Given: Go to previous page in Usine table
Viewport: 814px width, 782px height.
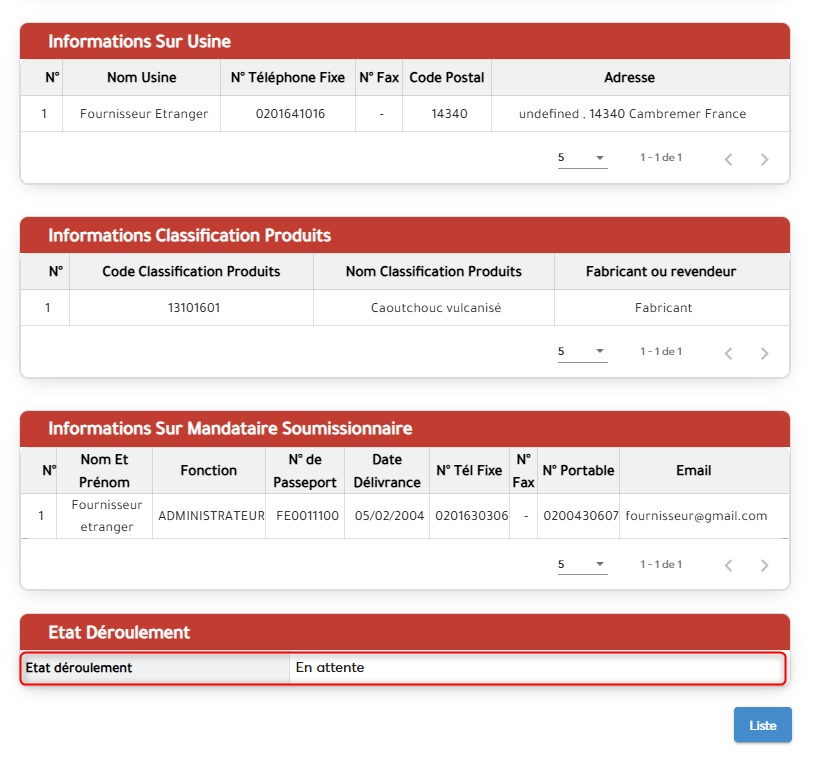Looking at the screenshot, I should (x=728, y=159).
